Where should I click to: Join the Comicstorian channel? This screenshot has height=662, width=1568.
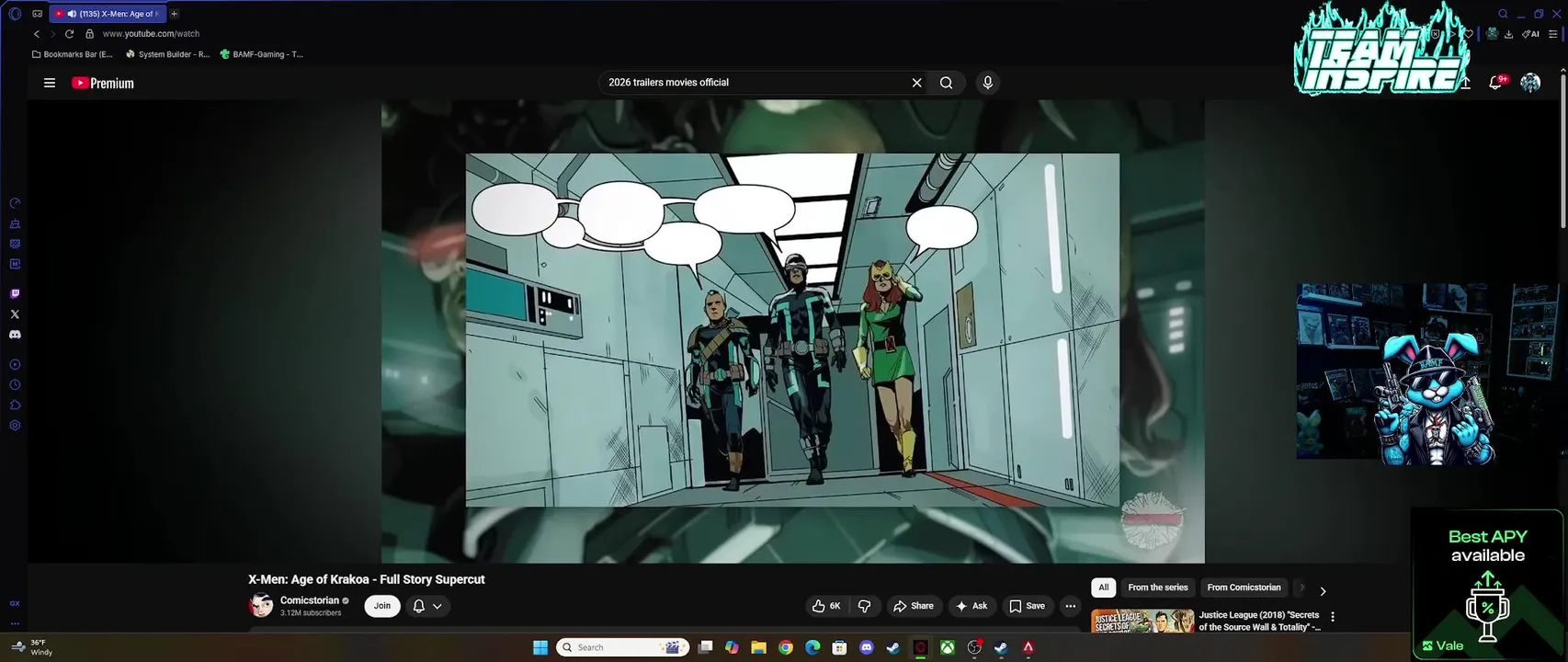coord(382,606)
